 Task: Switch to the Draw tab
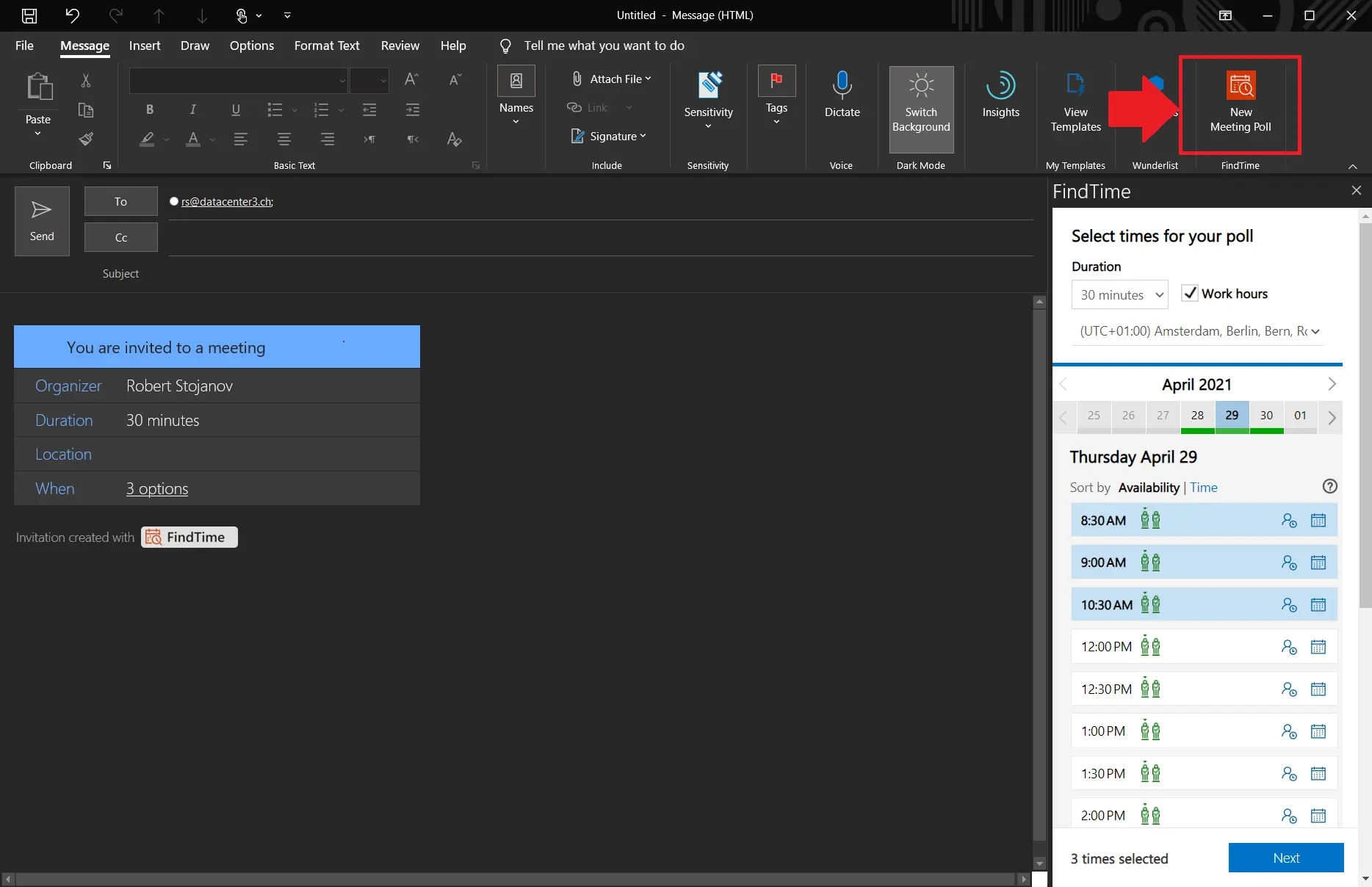pyautogui.click(x=195, y=46)
